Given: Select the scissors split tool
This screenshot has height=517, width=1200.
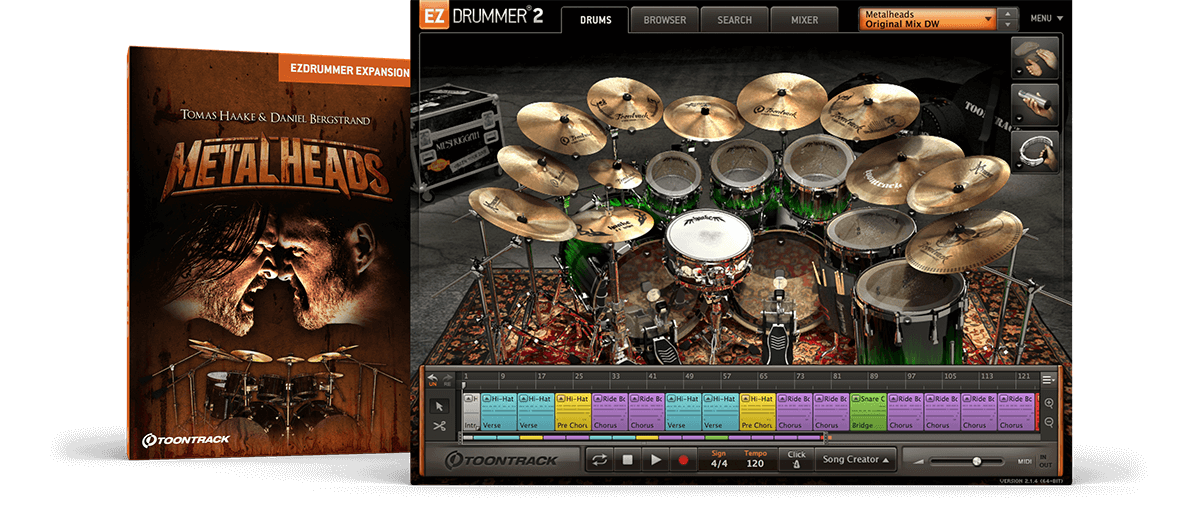Looking at the screenshot, I should [x=439, y=425].
